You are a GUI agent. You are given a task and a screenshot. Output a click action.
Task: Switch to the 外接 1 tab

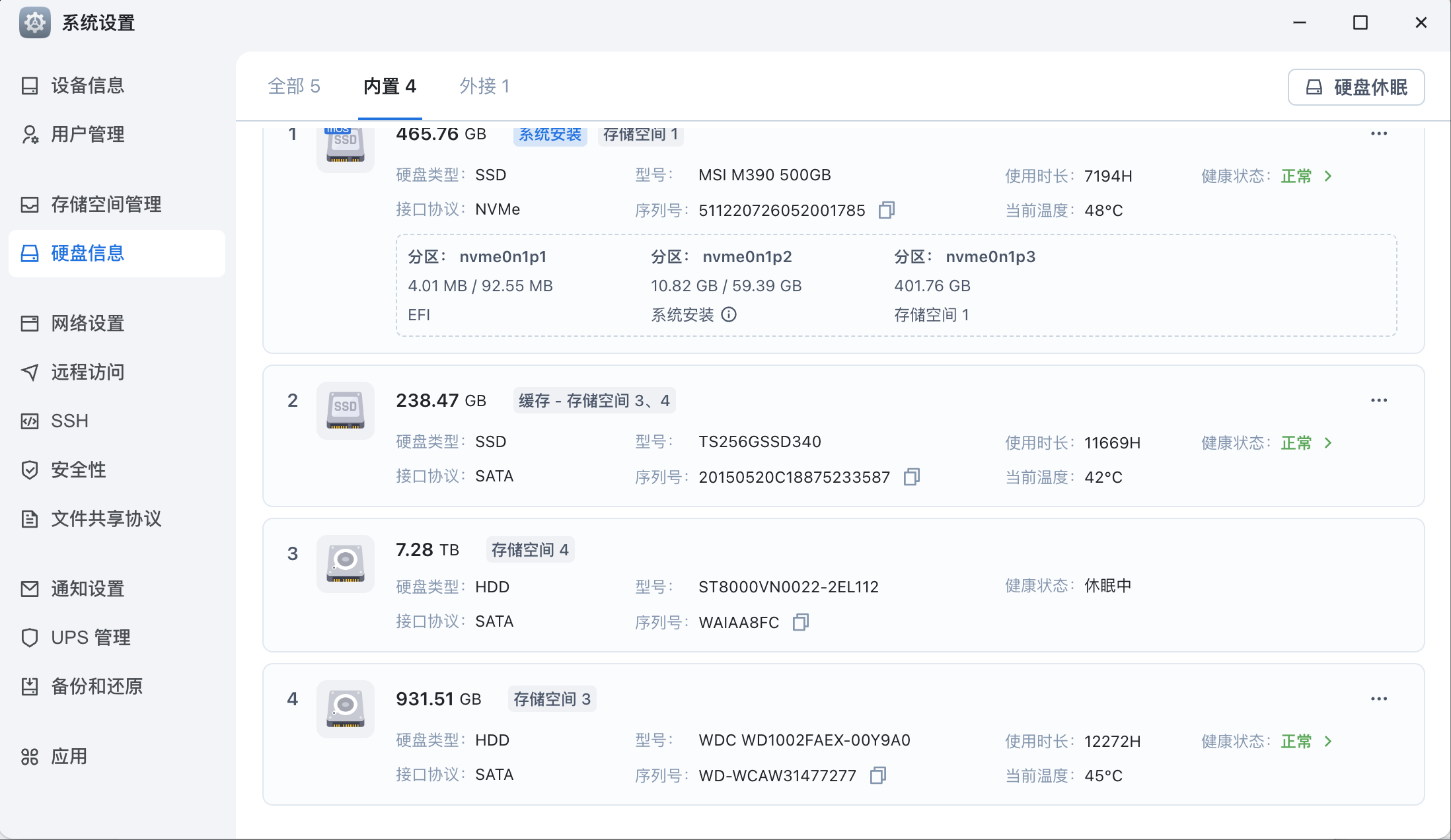pyautogui.click(x=484, y=87)
